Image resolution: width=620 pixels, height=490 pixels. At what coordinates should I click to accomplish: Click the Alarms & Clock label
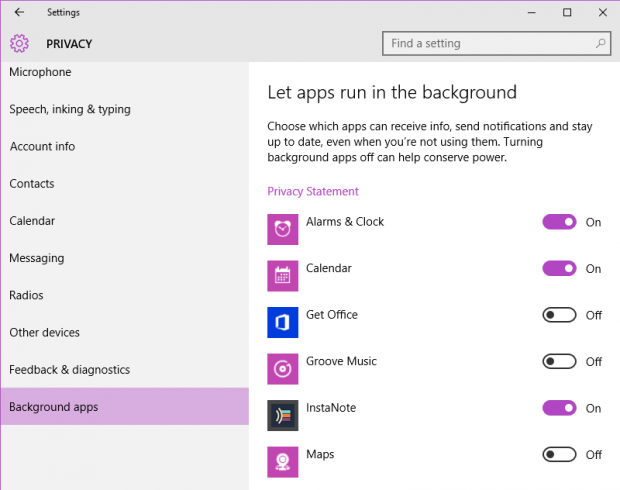(345, 222)
